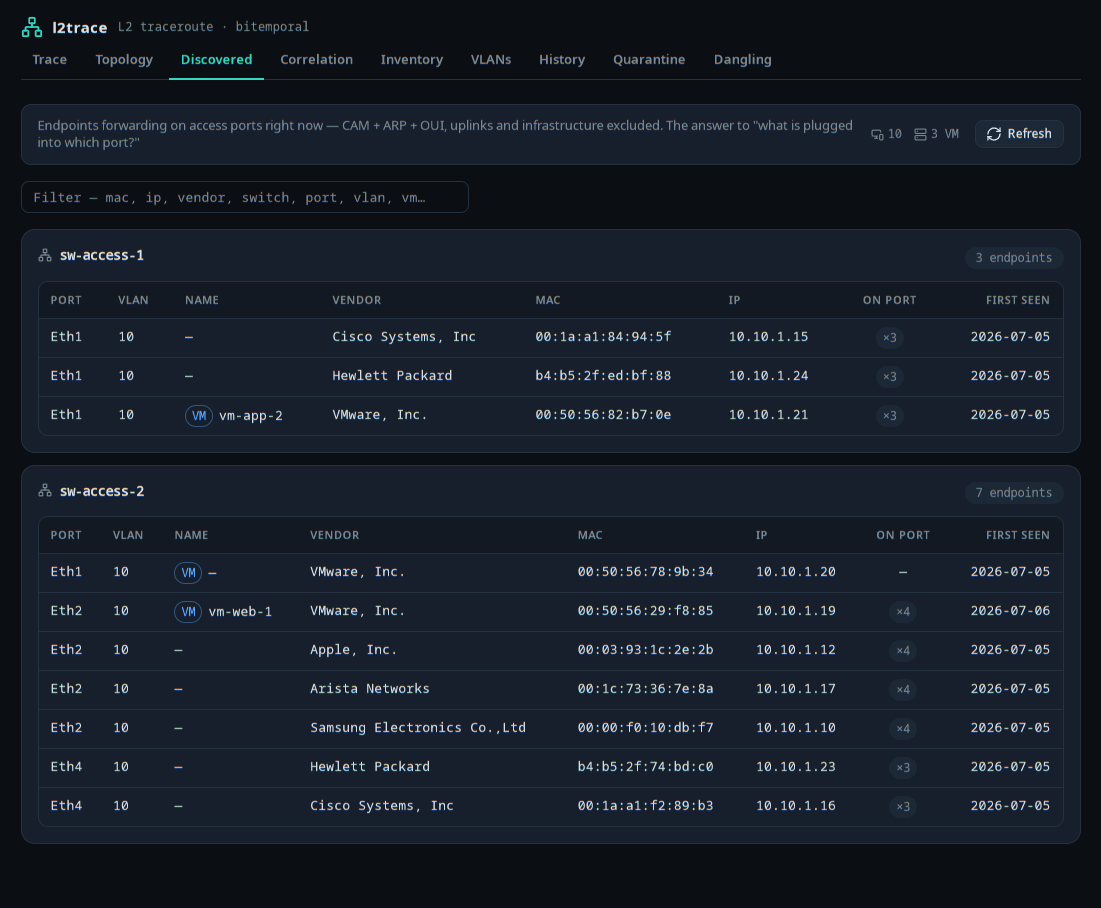The width and height of the screenshot is (1101, 908).
Task: Click ×4 badge on Apple, Inc. row
Action: 903,650
